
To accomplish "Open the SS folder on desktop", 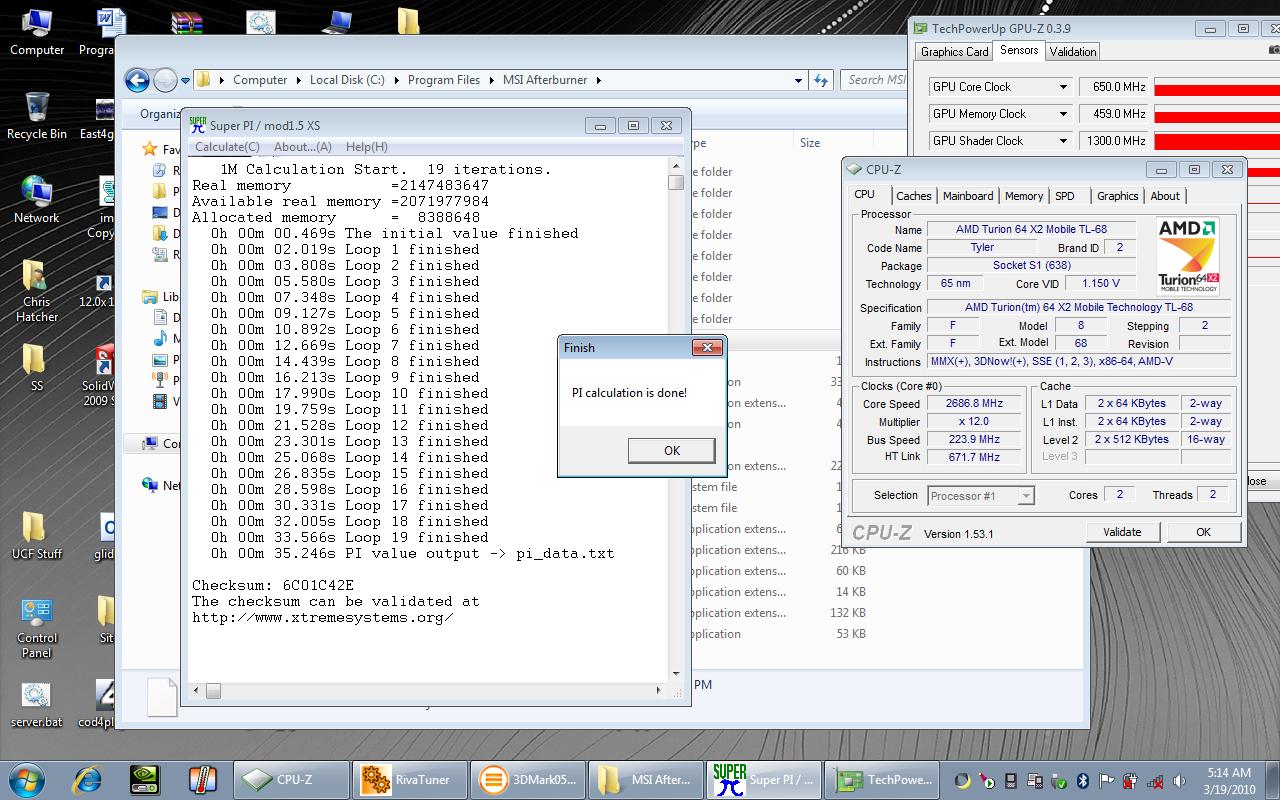I will tap(37, 368).
